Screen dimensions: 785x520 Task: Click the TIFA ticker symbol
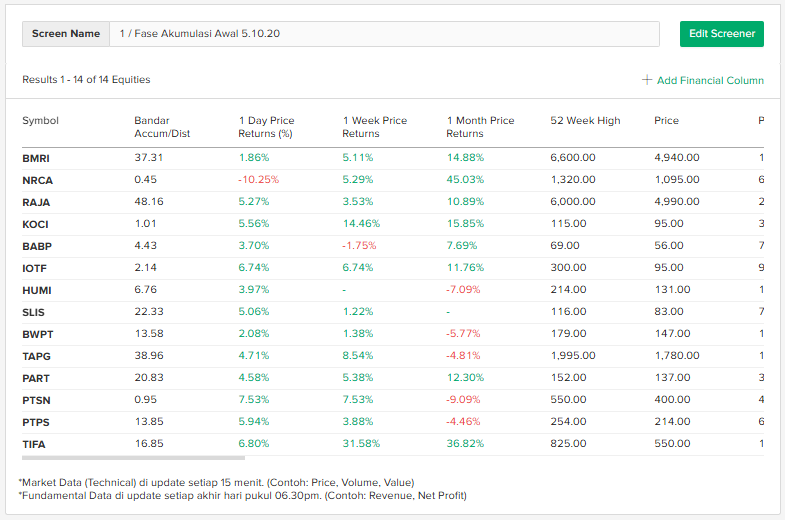35,444
